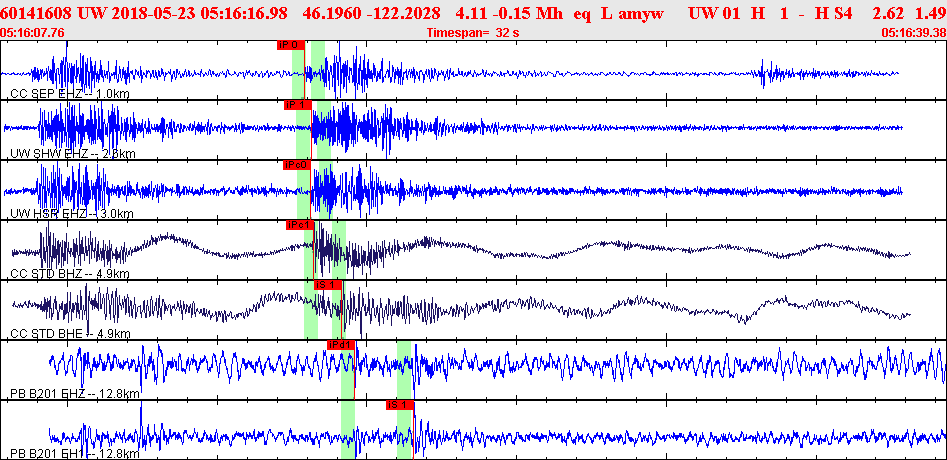This screenshot has width=947, height=460.
Task: Select the UW HSR EHZ -- 3.0km label
Action: pyautogui.click(x=72, y=214)
